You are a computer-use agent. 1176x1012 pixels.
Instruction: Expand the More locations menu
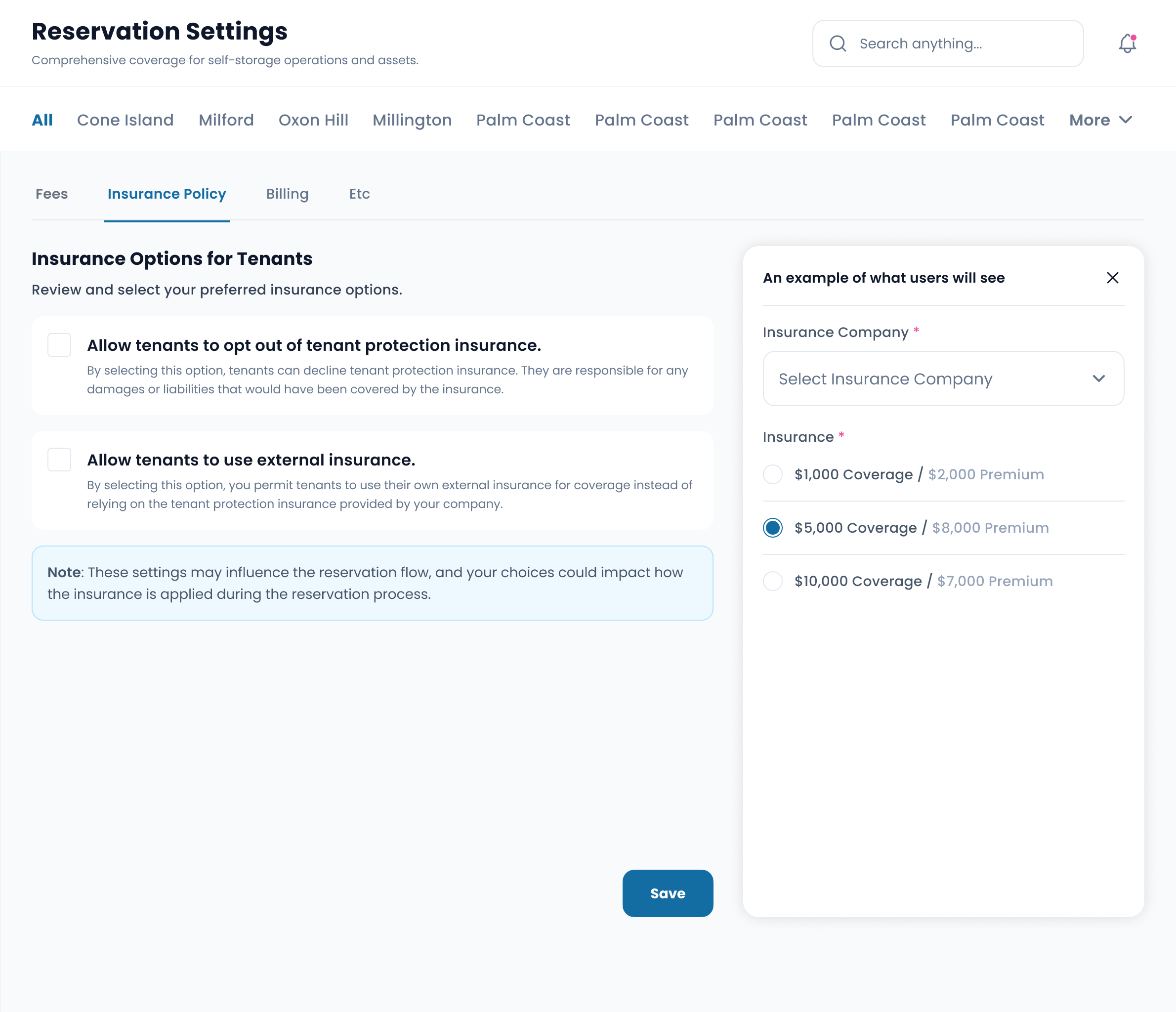tap(1100, 121)
